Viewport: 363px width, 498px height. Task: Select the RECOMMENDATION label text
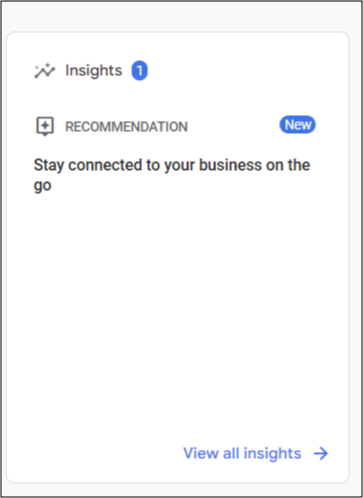click(x=126, y=127)
